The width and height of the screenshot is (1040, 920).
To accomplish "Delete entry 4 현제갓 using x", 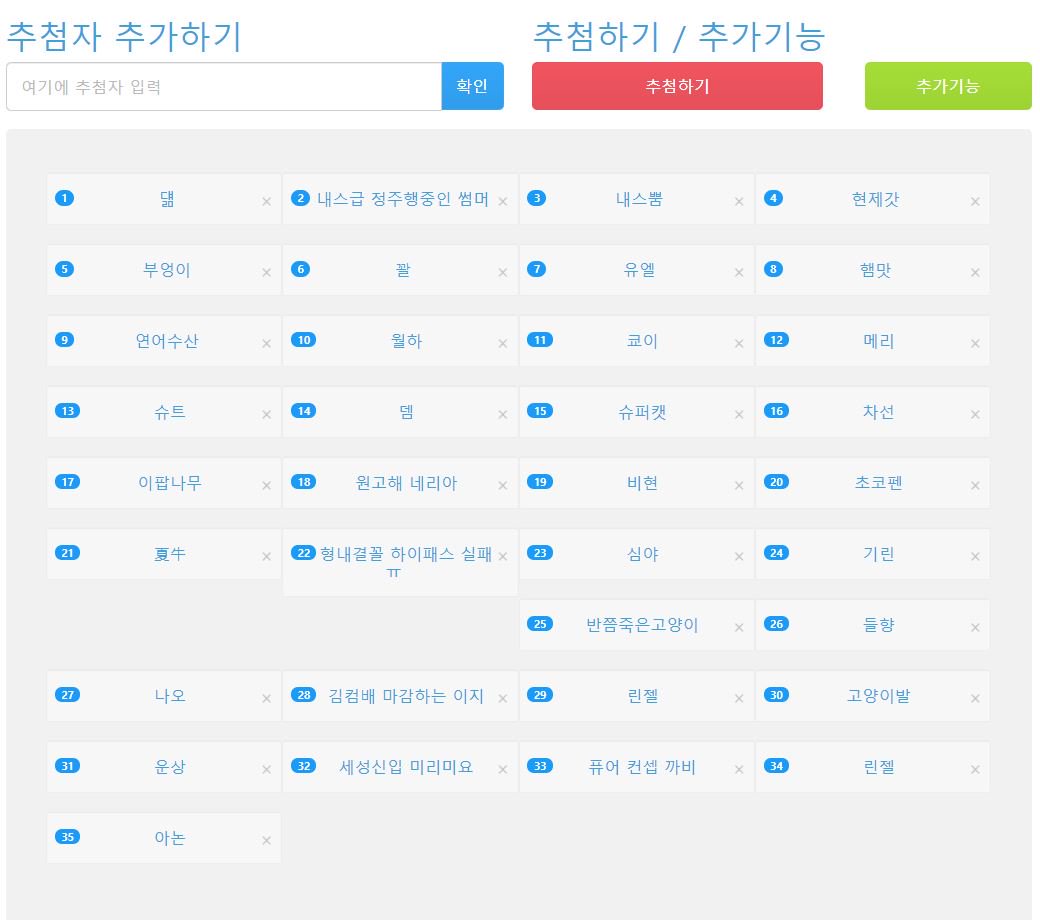I will click(x=975, y=202).
